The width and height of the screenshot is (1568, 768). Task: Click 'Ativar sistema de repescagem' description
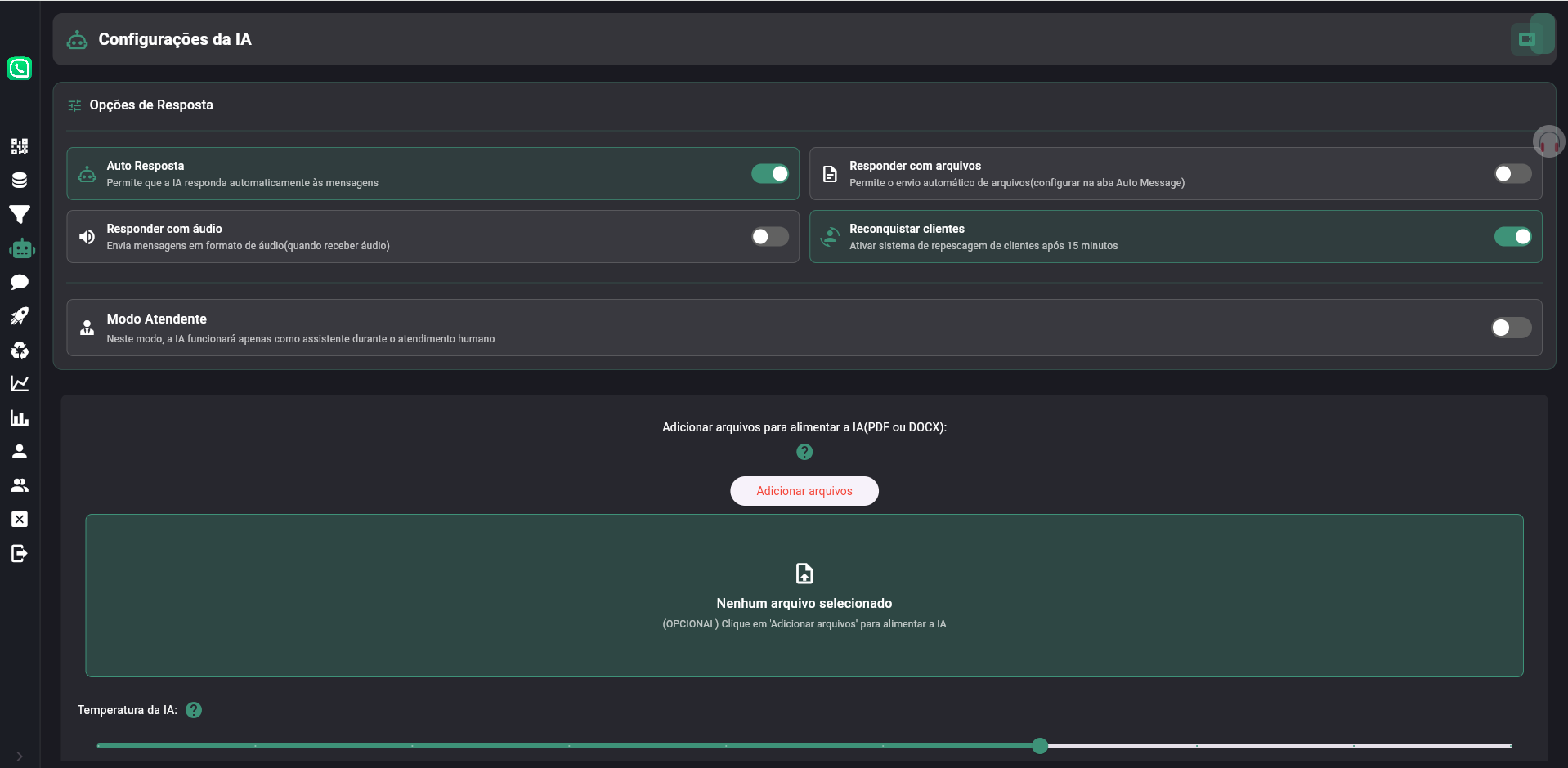tap(983, 246)
